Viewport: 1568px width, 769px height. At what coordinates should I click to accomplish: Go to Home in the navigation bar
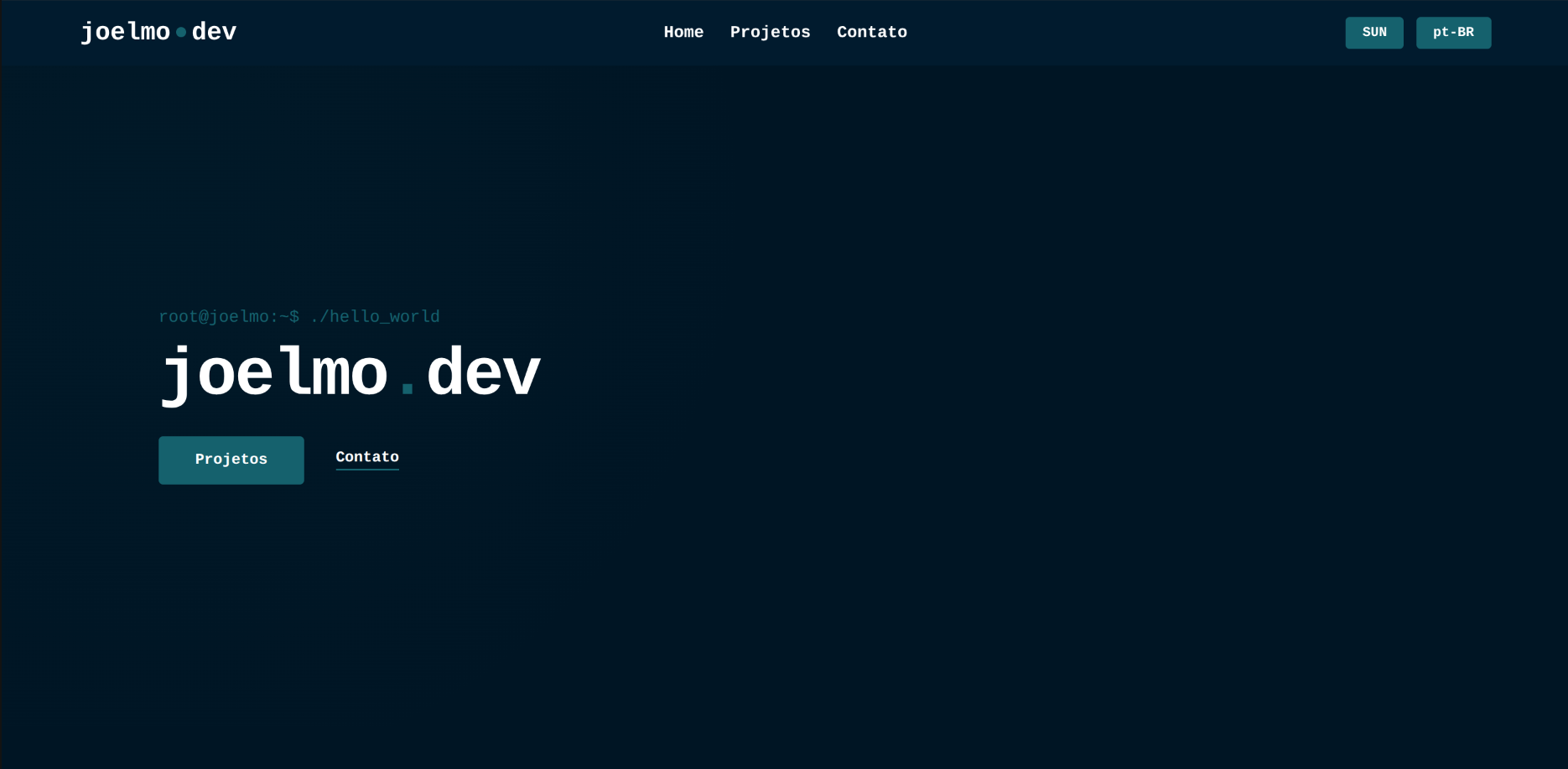(x=683, y=32)
